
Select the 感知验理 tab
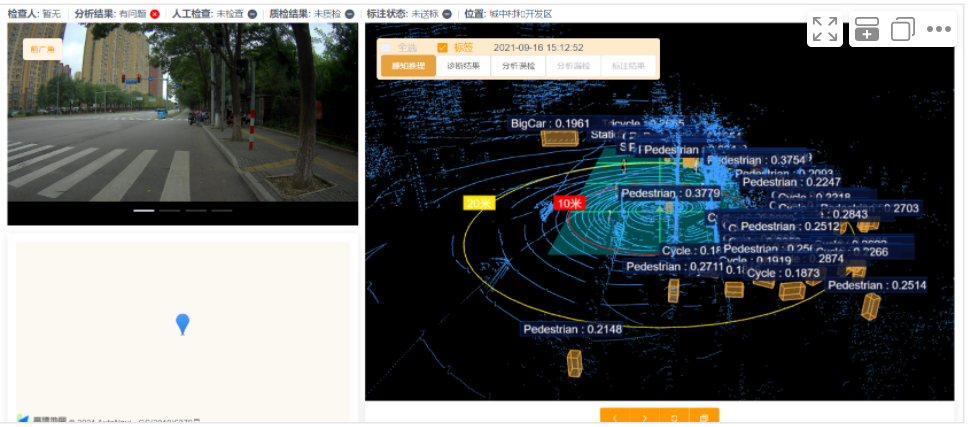point(408,66)
